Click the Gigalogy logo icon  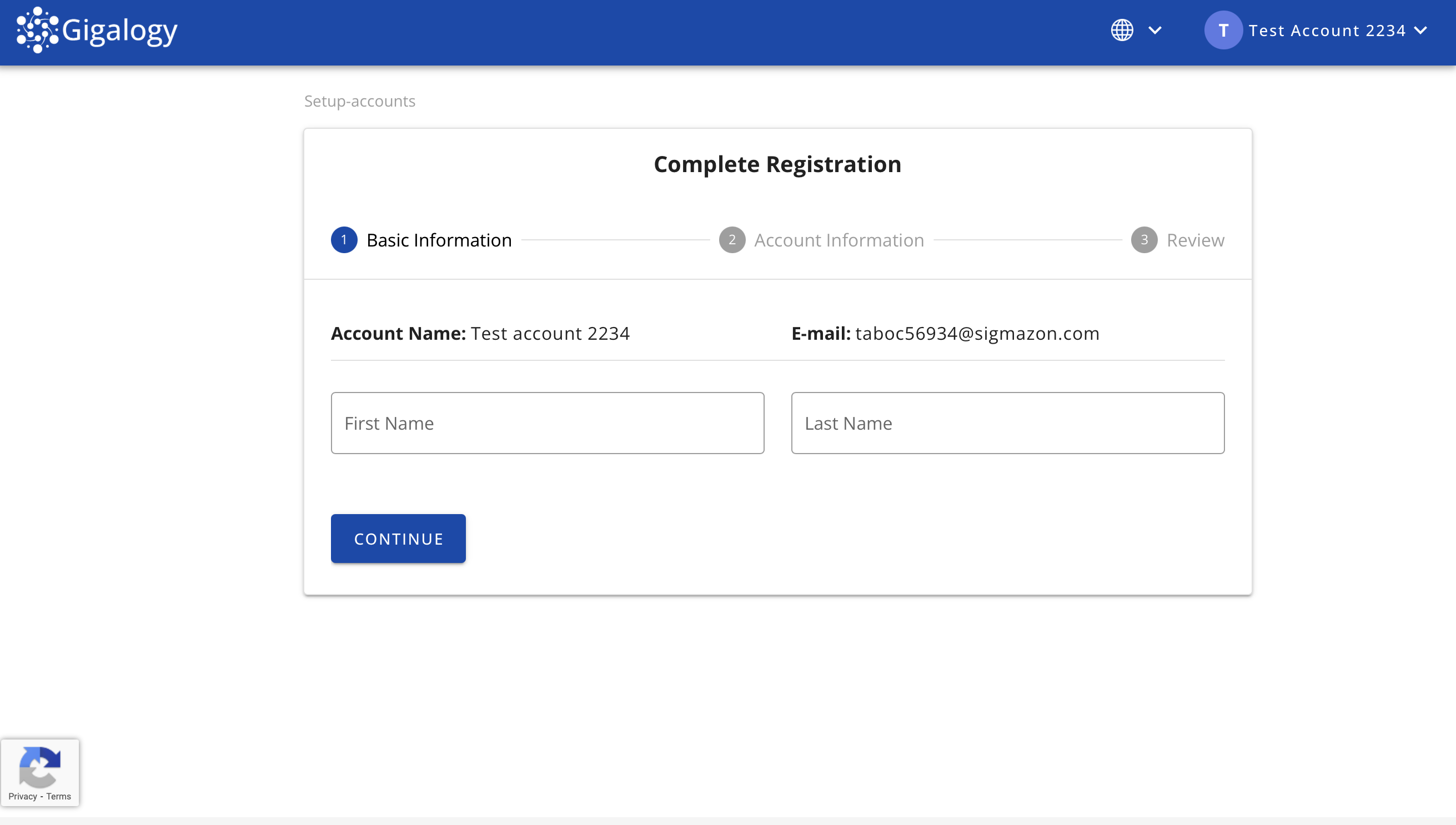[37, 30]
